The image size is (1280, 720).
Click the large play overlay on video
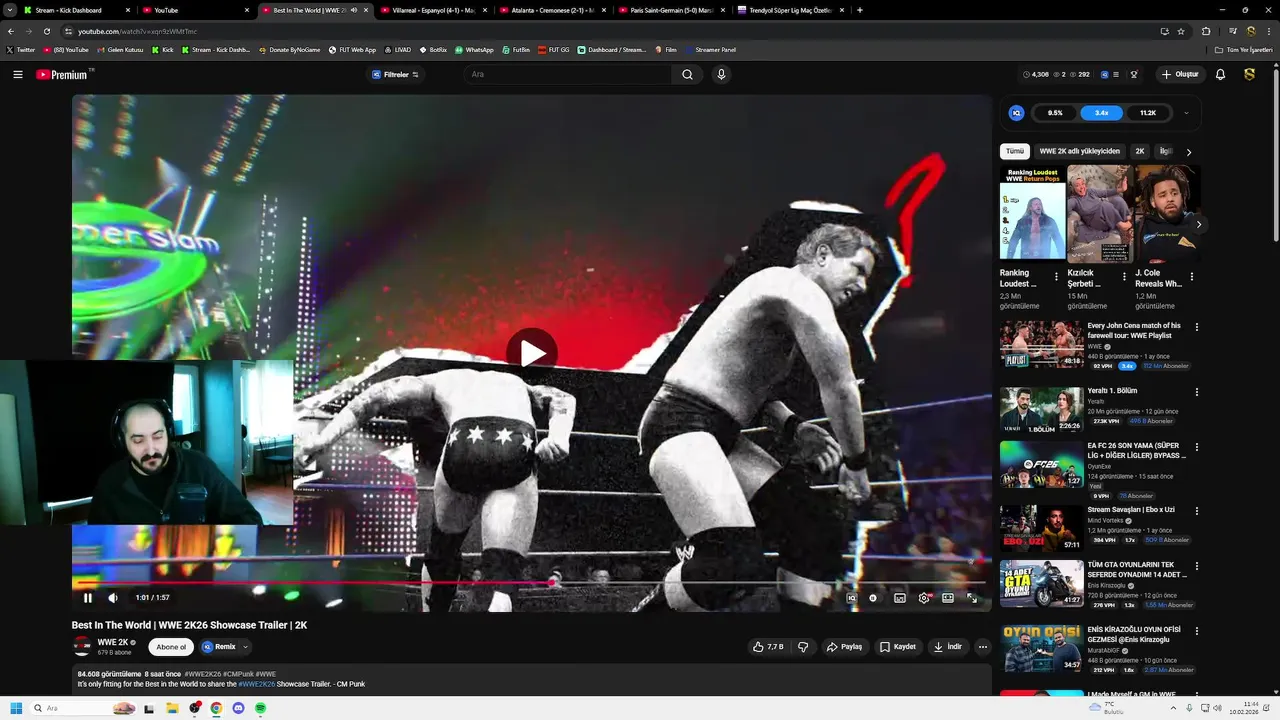[531, 352]
